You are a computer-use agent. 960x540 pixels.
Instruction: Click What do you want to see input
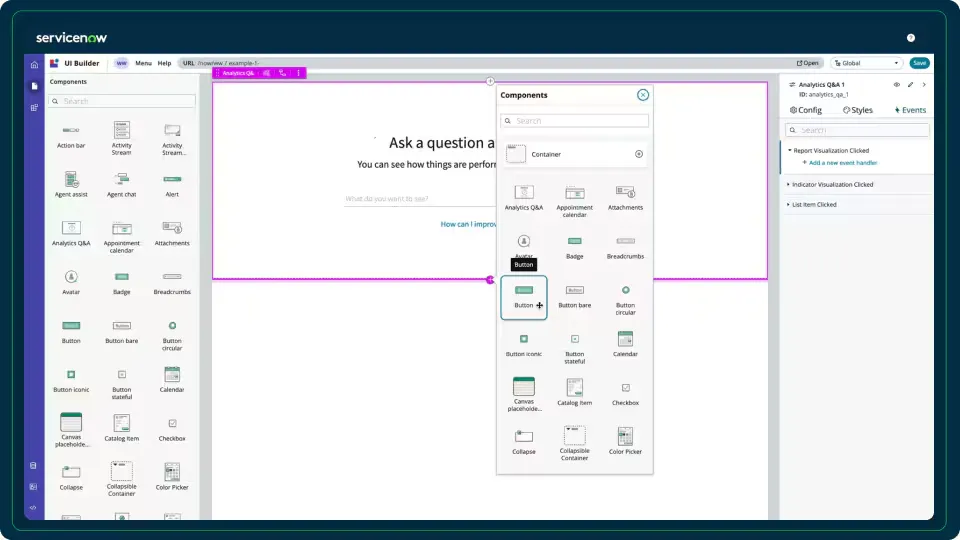point(420,199)
